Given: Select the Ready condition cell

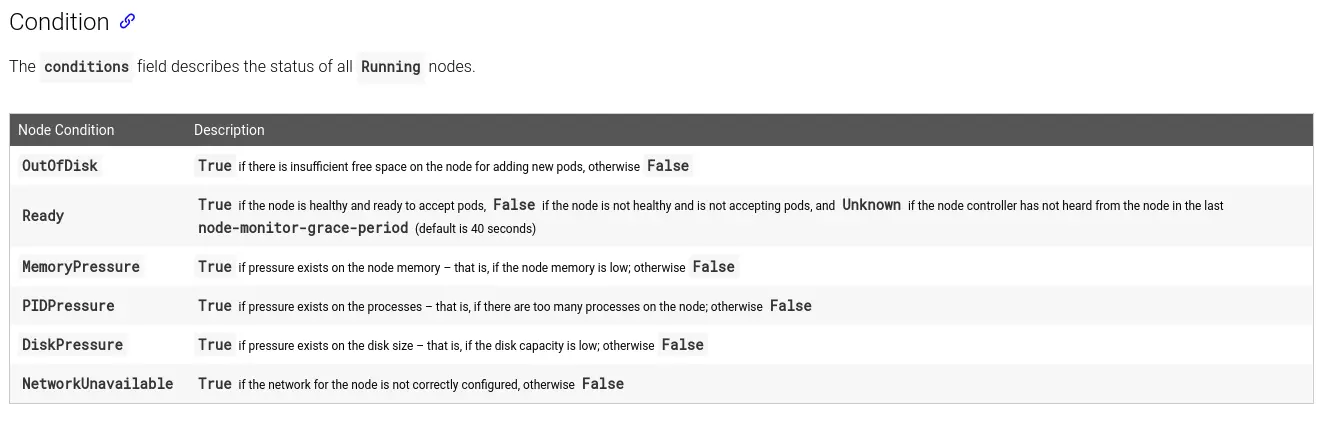Looking at the screenshot, I should pyautogui.click(x=43, y=216).
